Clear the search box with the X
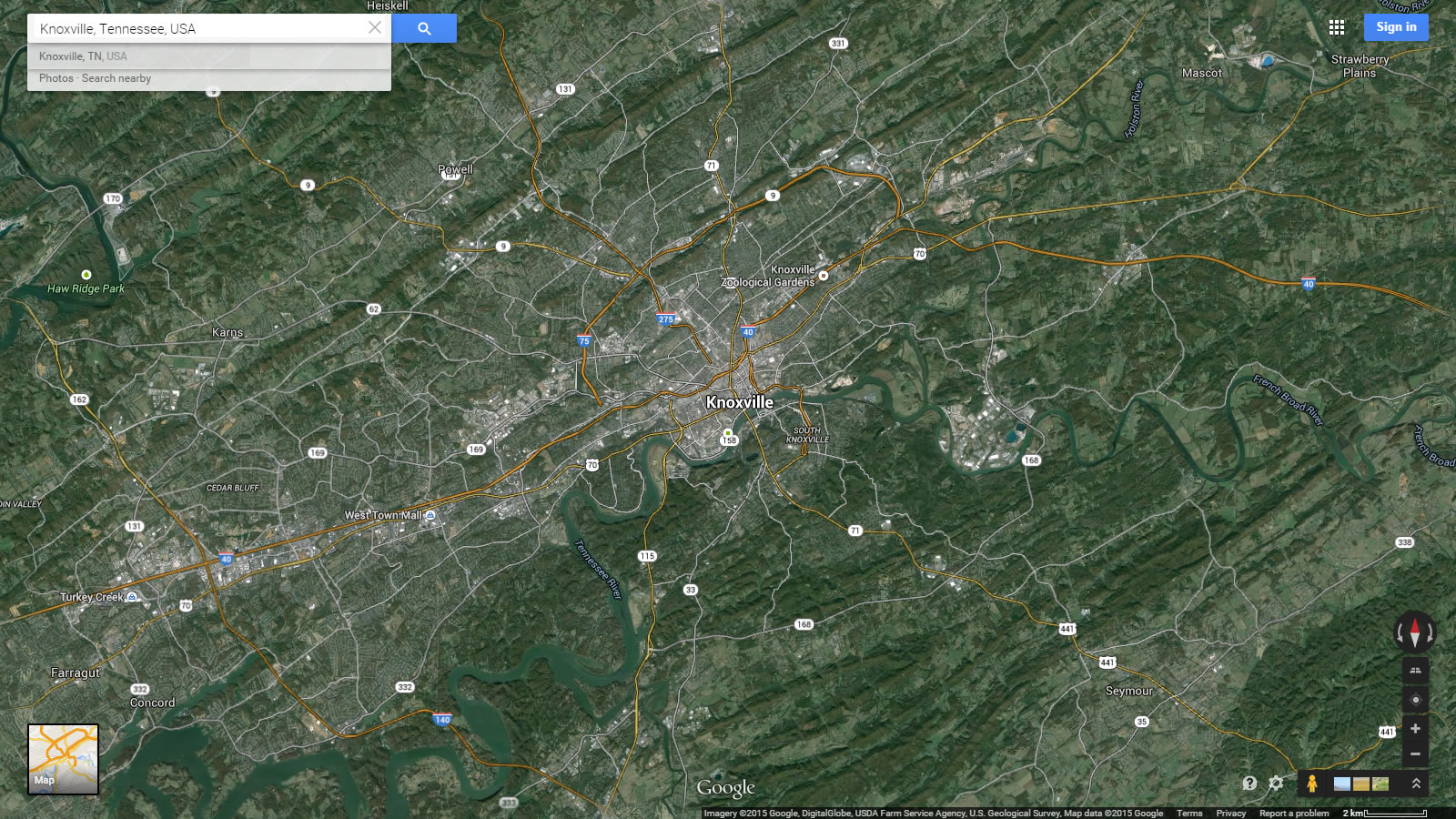The height and width of the screenshot is (819, 1456). coord(374,28)
